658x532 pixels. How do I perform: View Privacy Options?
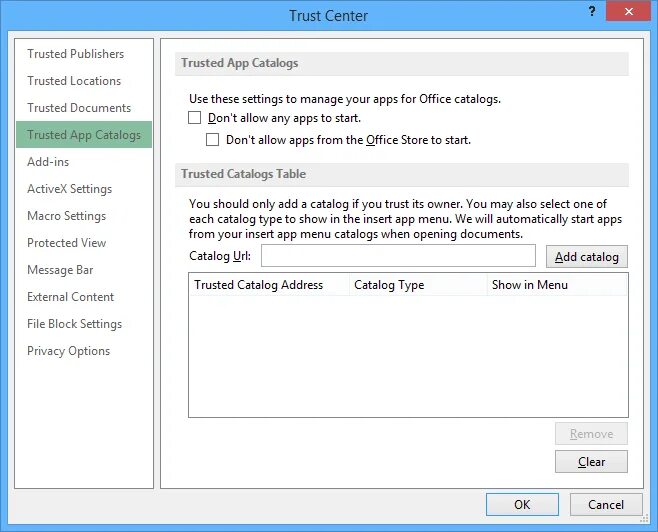(68, 351)
